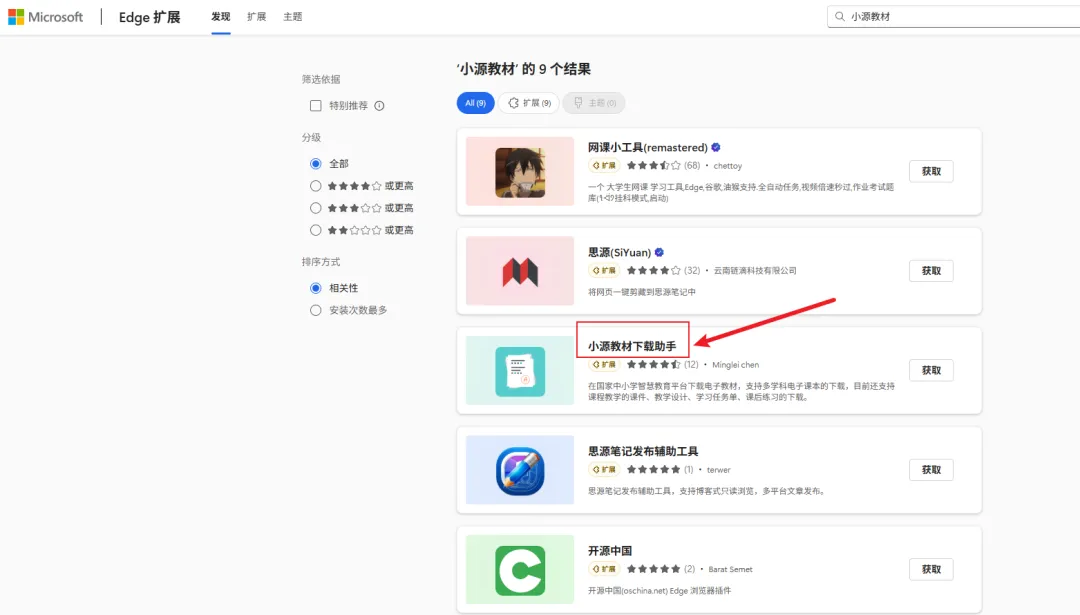Sort by 相关性

(x=315, y=288)
